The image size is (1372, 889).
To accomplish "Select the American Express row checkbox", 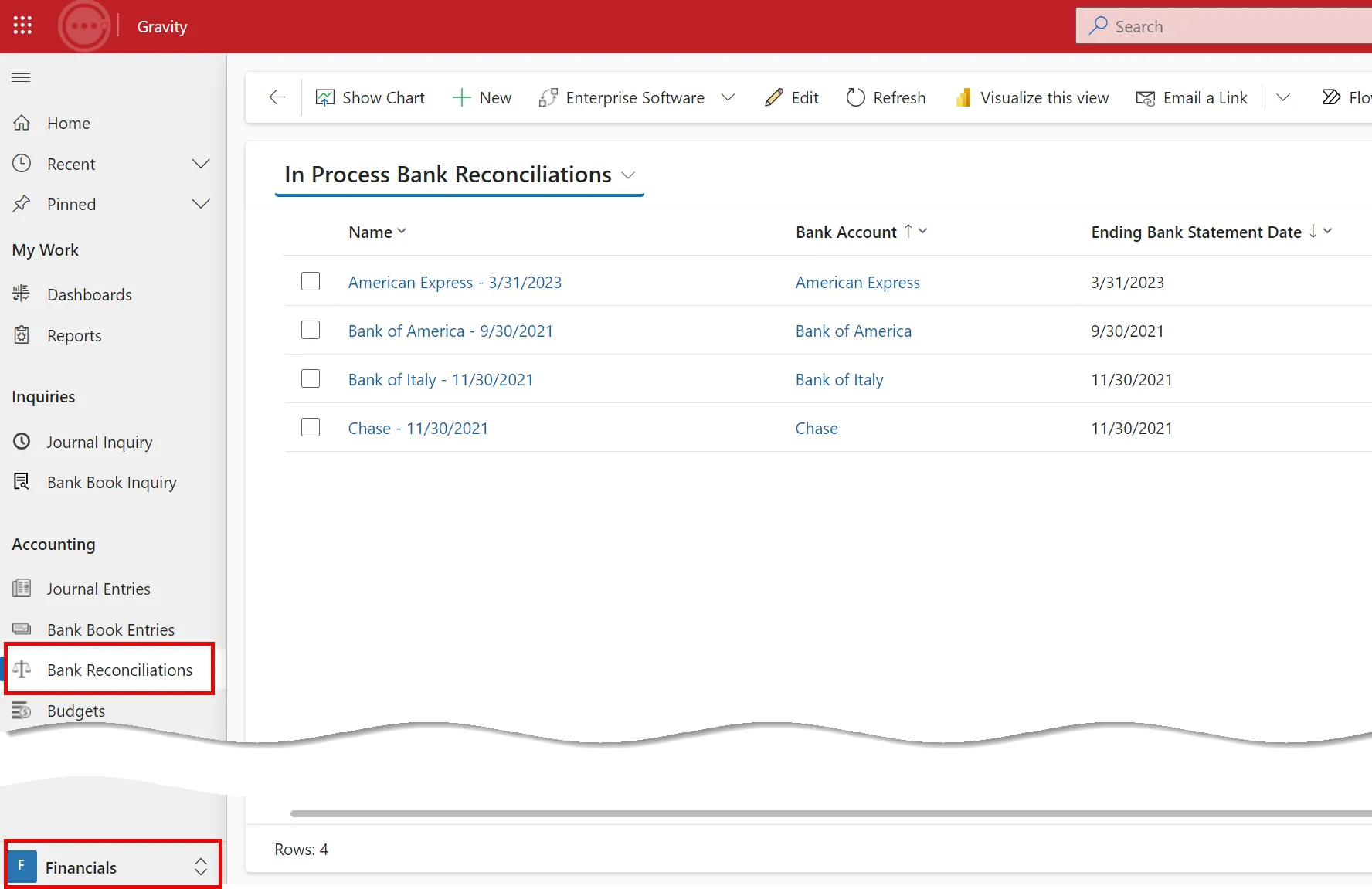I will coord(311,281).
